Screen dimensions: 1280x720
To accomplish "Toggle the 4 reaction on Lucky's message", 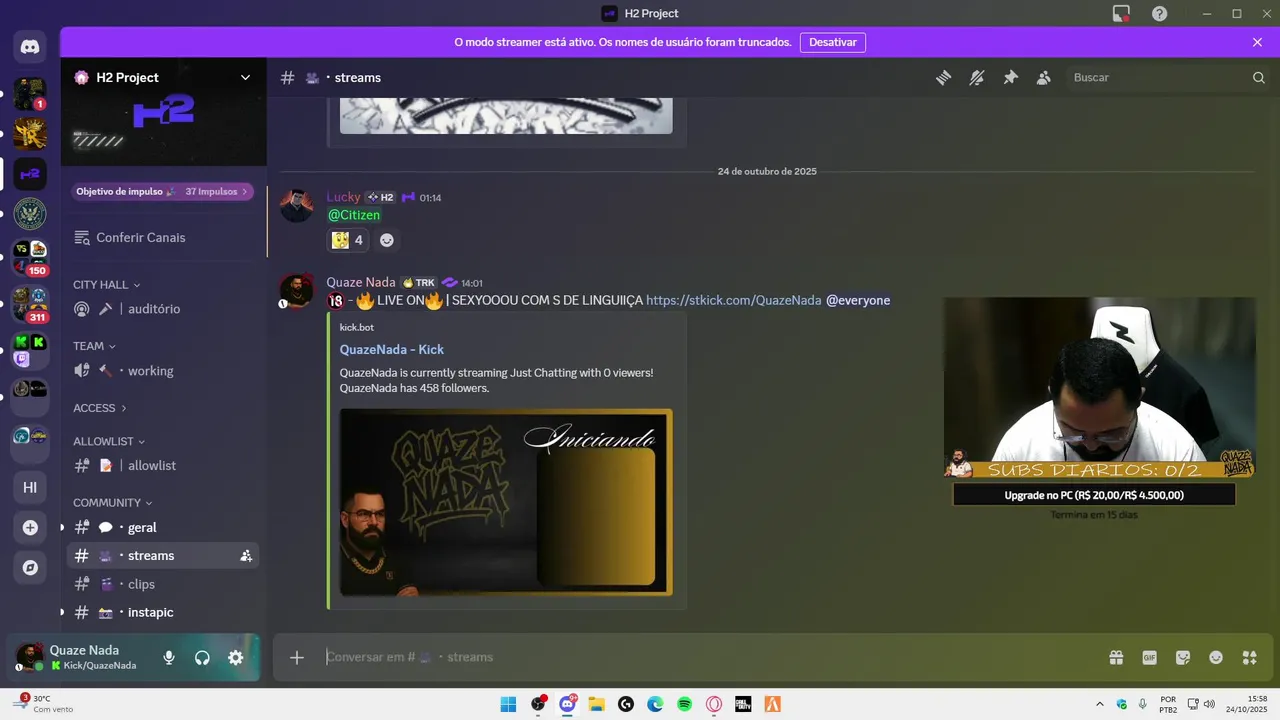I will click(x=348, y=240).
